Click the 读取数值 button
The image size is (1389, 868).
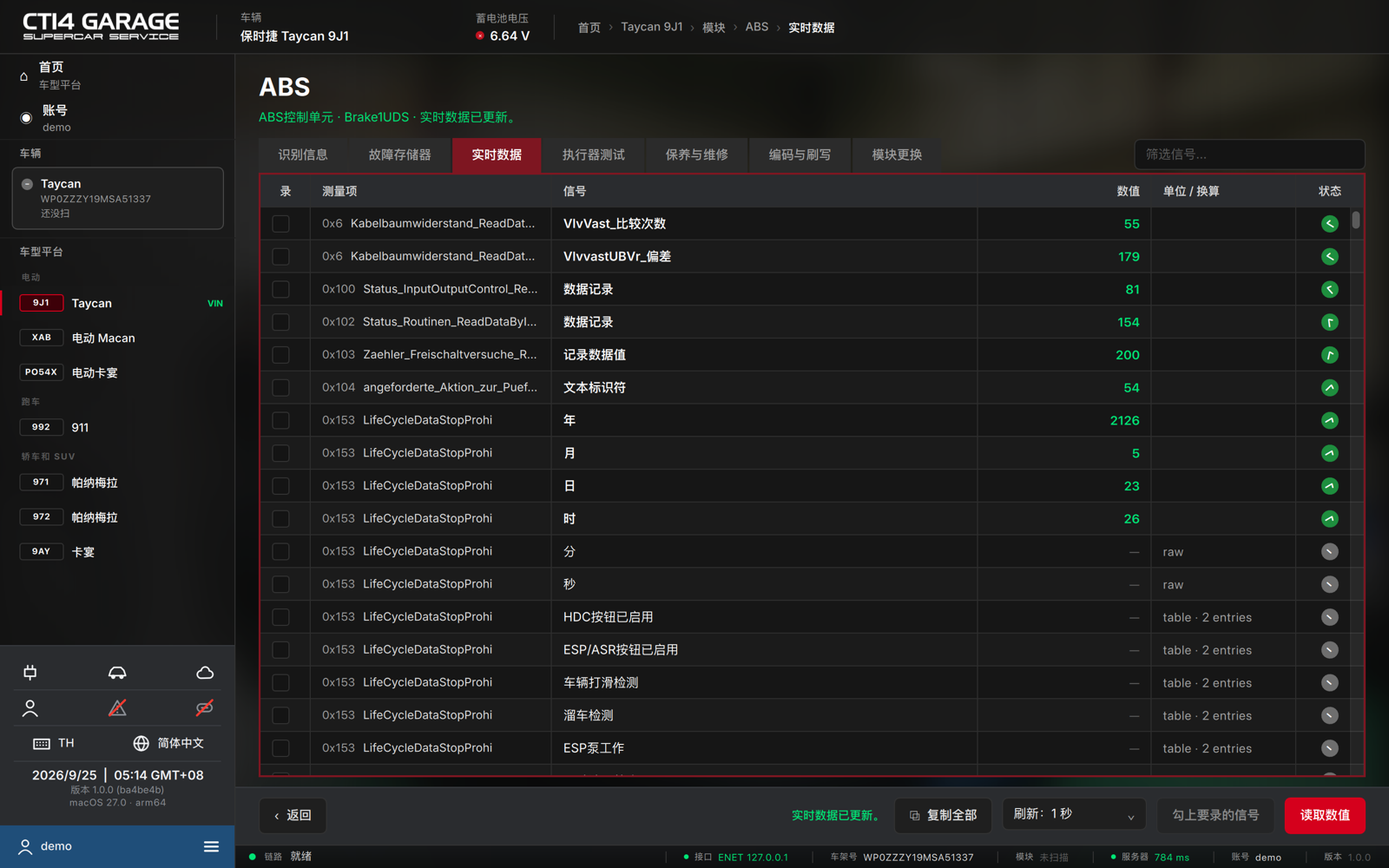pyautogui.click(x=1325, y=815)
